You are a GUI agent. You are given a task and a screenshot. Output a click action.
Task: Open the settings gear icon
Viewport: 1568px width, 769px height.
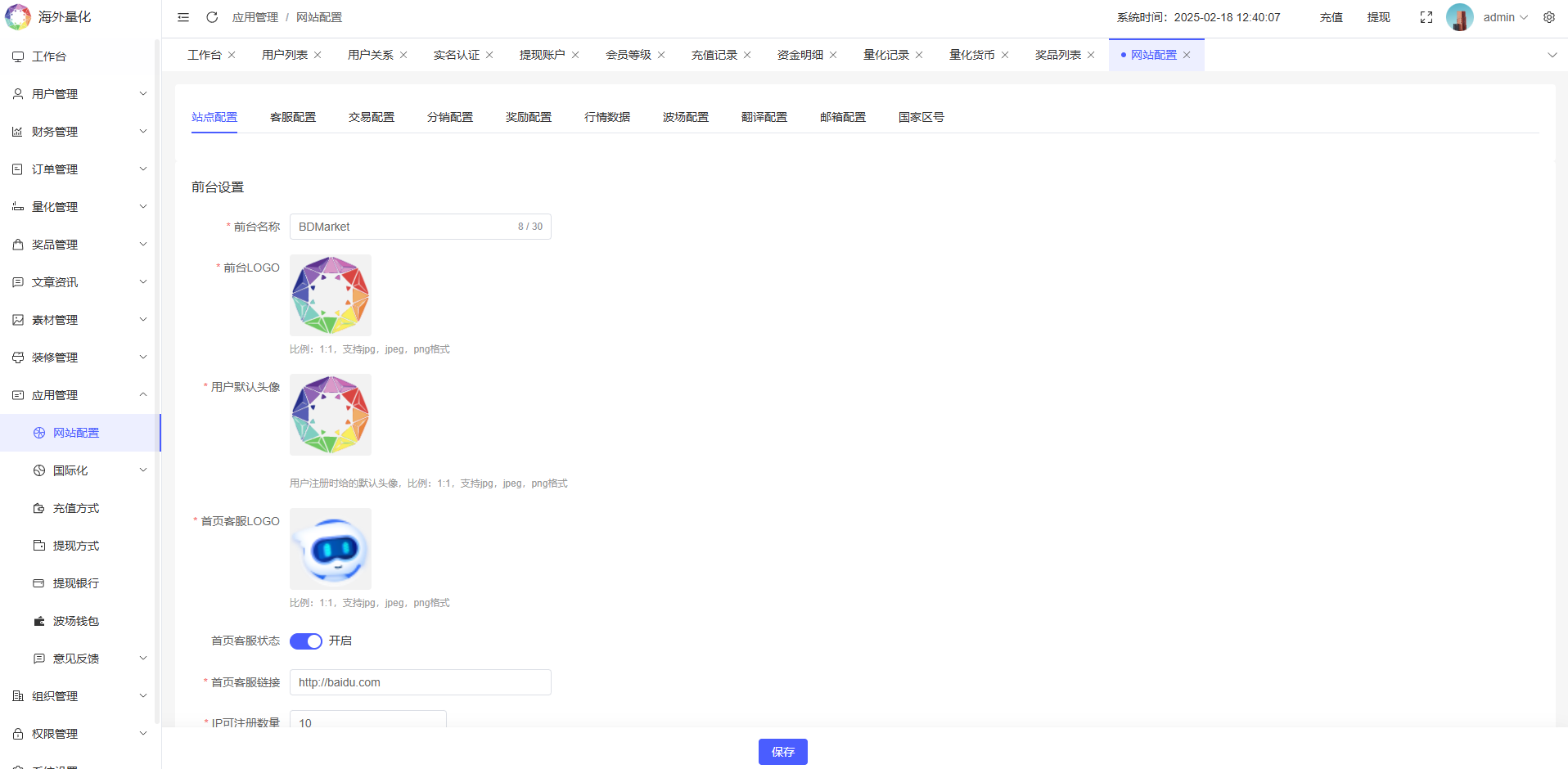1548,16
